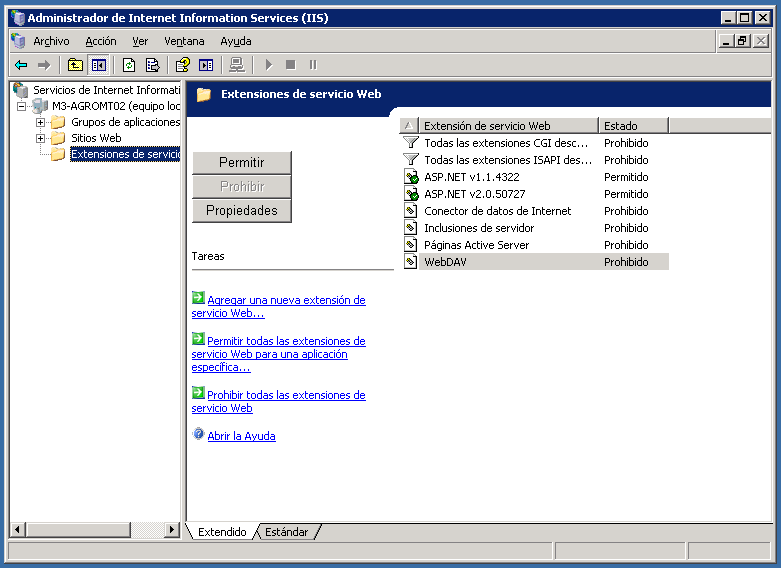Click the Refresh toolbar icon

pos(129,65)
